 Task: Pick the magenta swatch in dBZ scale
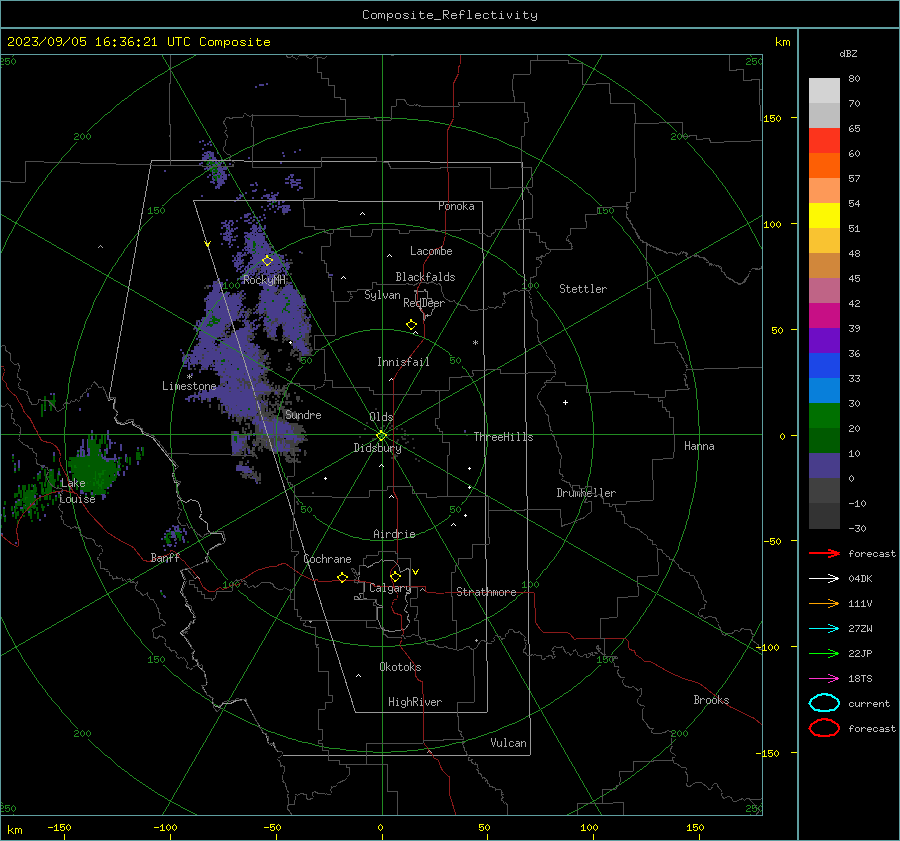824,315
